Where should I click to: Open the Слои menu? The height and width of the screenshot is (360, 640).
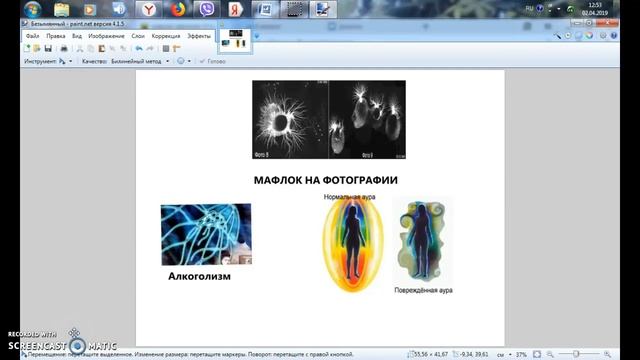(x=138, y=36)
